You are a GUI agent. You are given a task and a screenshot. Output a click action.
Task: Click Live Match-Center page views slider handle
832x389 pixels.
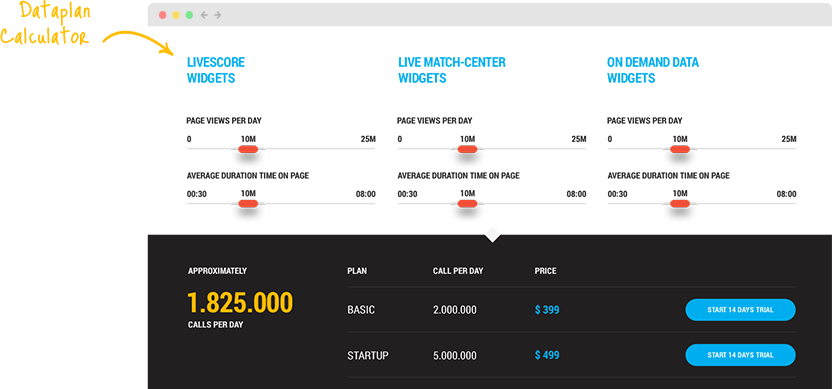[x=467, y=149]
